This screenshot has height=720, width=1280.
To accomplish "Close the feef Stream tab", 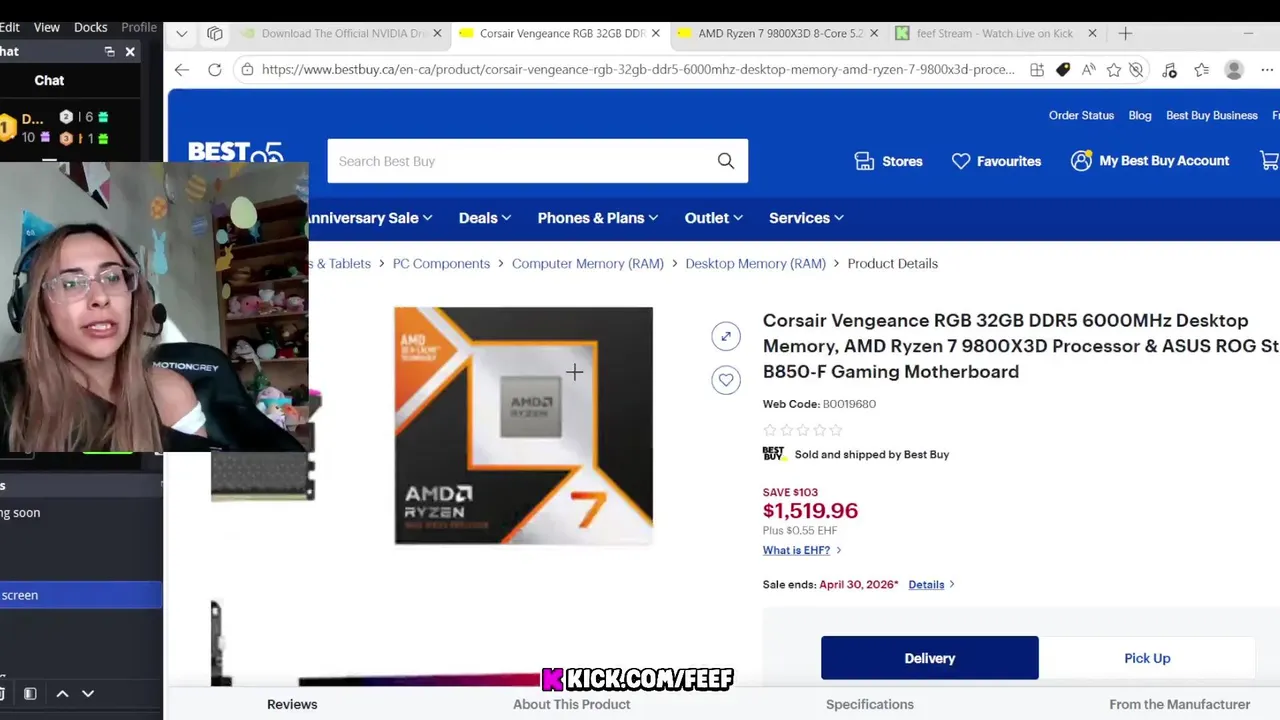I will point(1092,33).
